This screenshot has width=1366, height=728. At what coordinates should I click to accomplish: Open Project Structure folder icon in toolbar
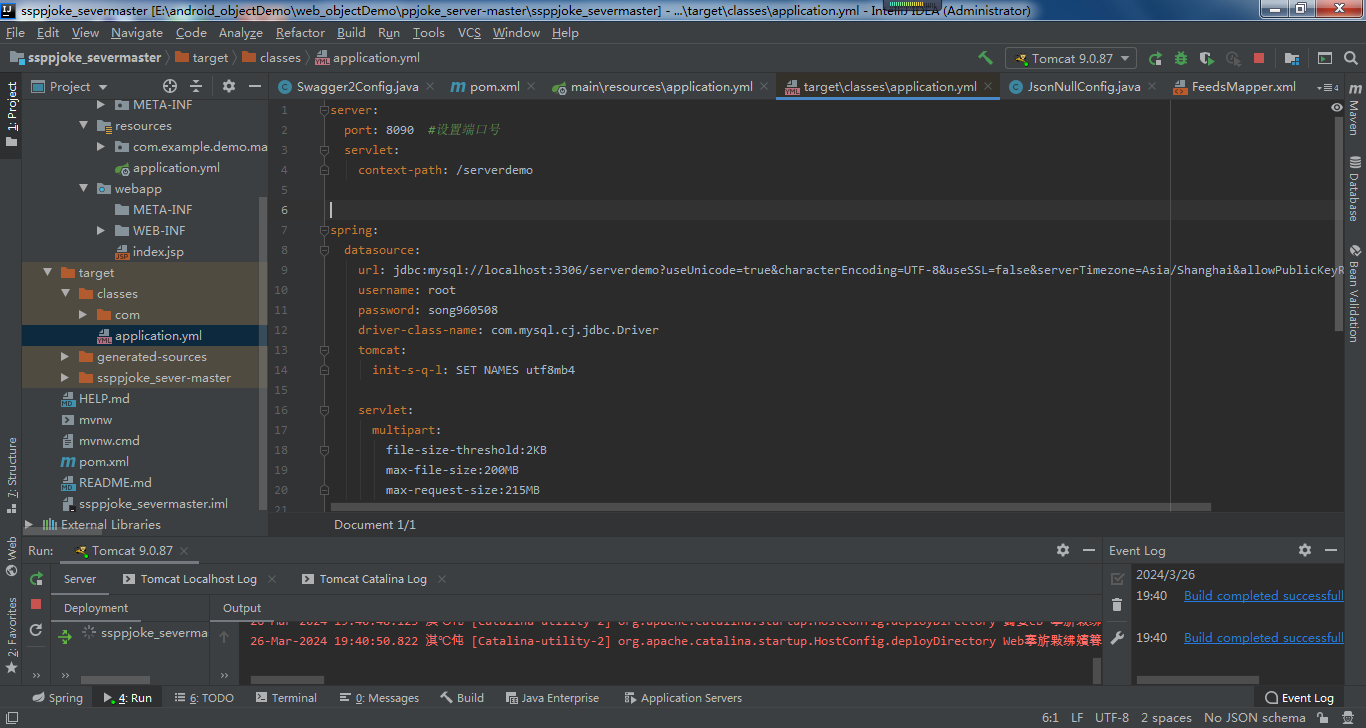[1292, 58]
